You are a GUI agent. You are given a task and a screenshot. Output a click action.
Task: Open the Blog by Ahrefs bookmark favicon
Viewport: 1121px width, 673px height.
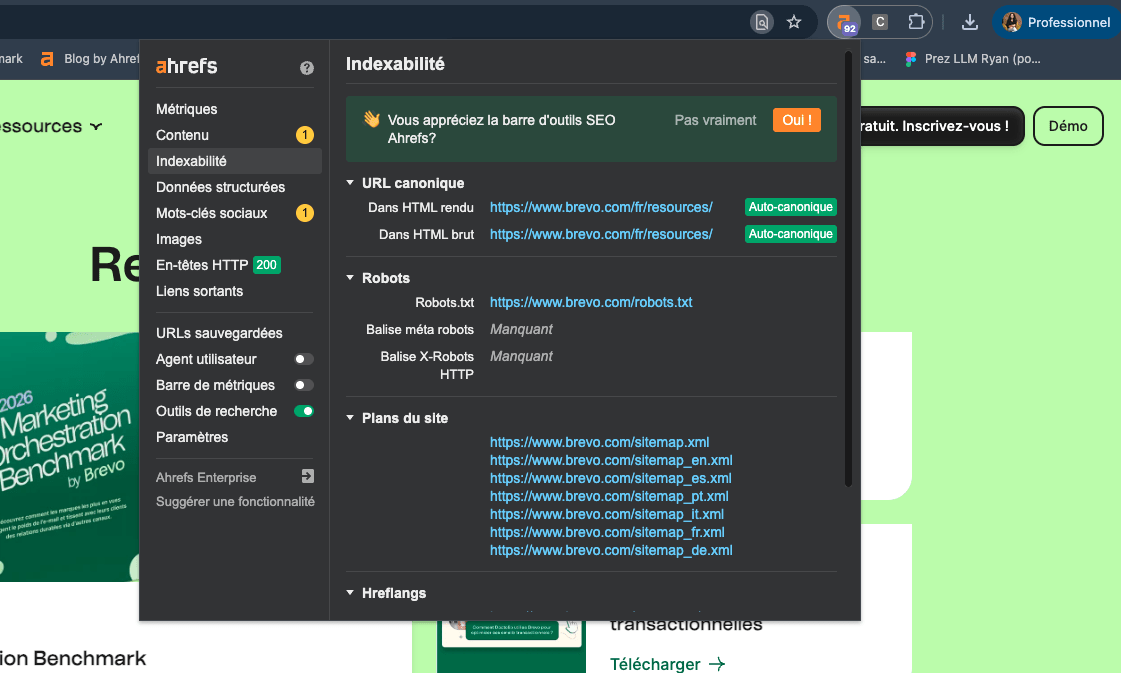(47, 58)
